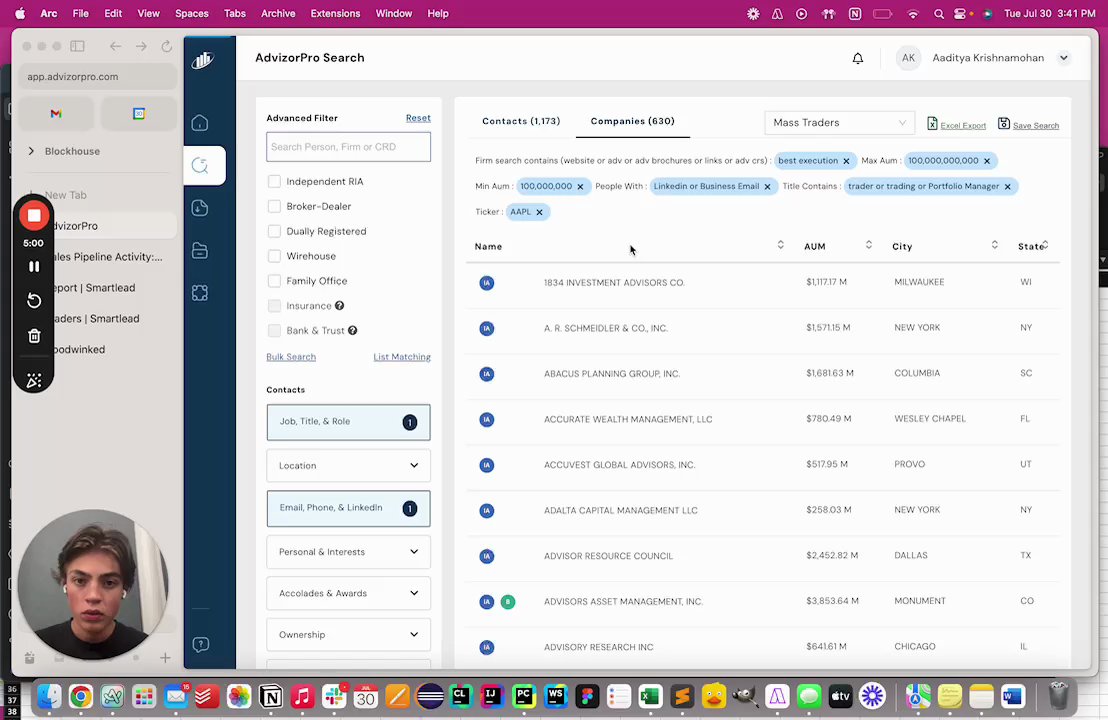Viewport: 1108px width, 720px height.
Task: Expand the Blockhouse folder in Arc sidebar
Action: 31,151
